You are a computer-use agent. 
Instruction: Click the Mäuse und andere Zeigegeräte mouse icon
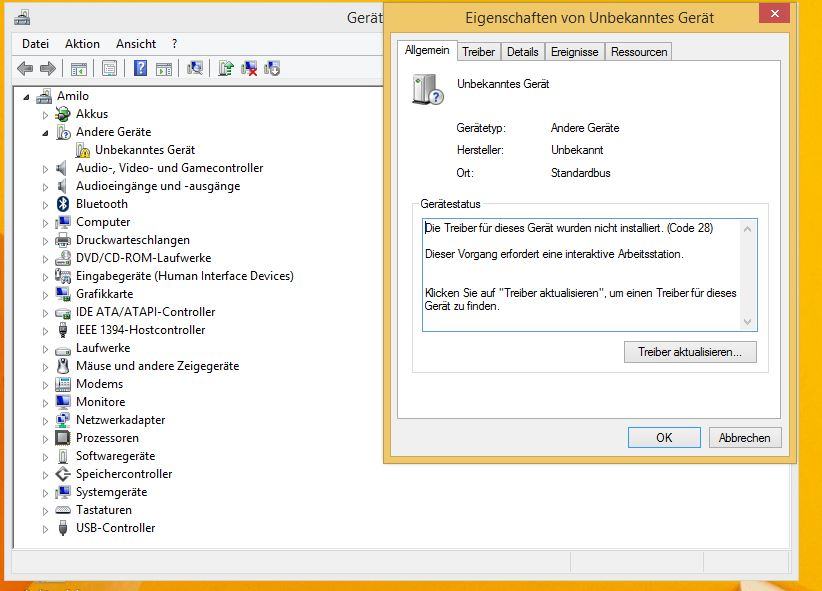(63, 366)
